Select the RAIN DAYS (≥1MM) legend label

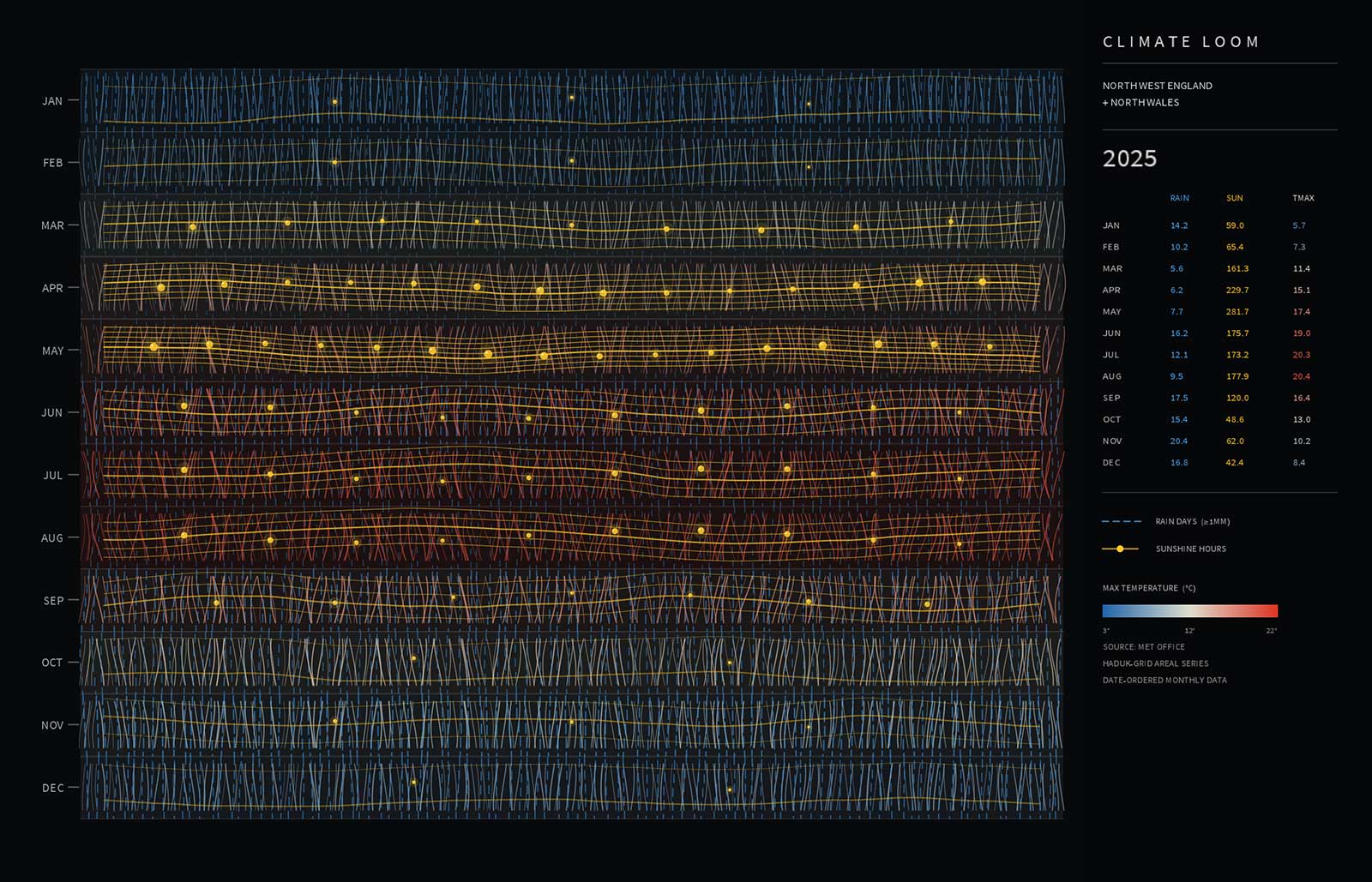click(1193, 521)
